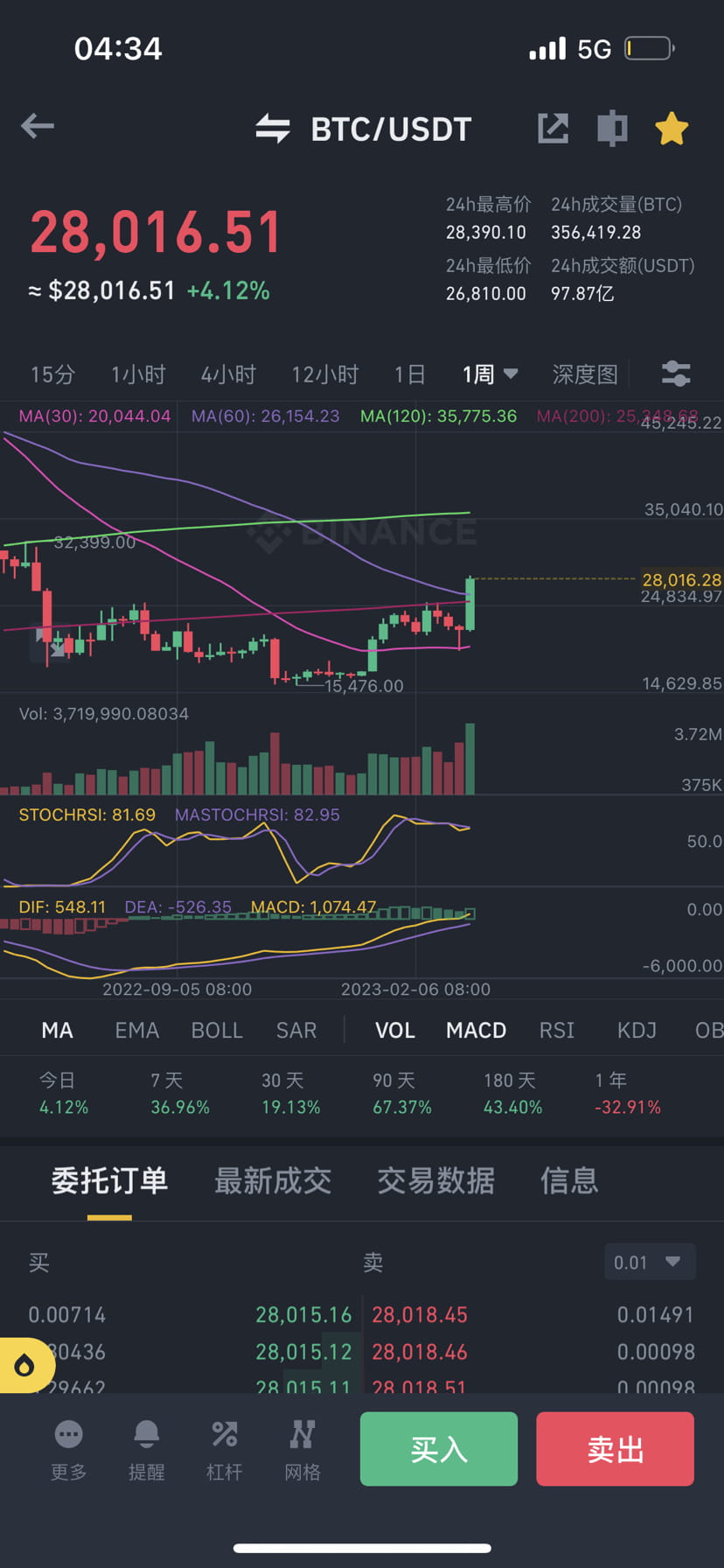Tap the candlestick chart style icon beside the star

[612, 127]
